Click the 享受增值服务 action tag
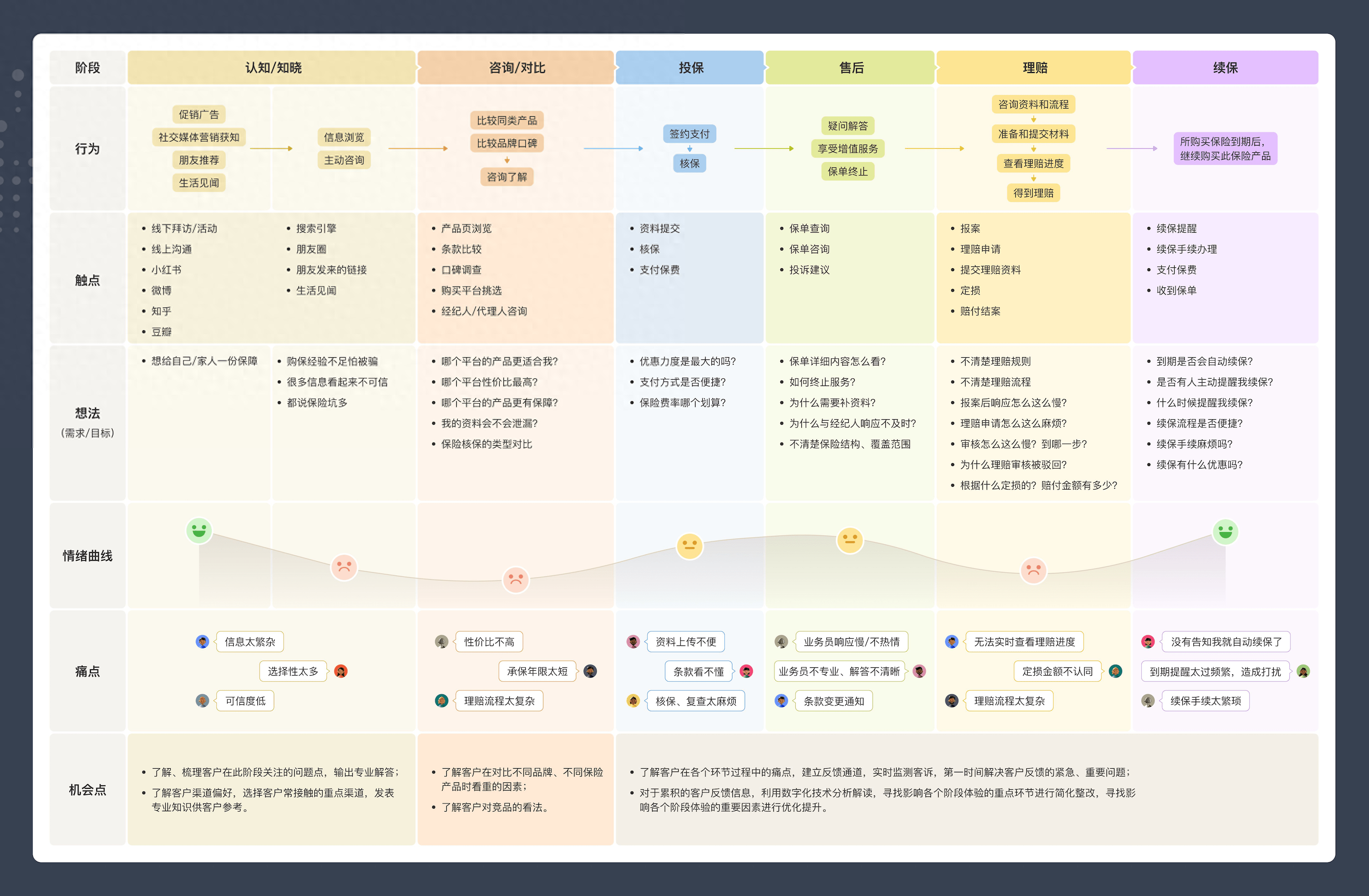Viewport: 1369px width, 896px height. [848, 148]
